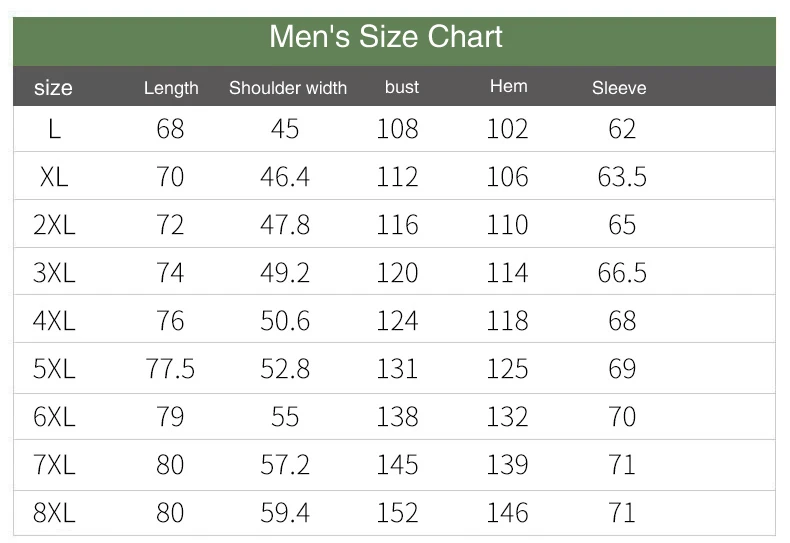Screen dimensions: 790x543
Task: Select the 124 bust value
Action: pos(397,321)
